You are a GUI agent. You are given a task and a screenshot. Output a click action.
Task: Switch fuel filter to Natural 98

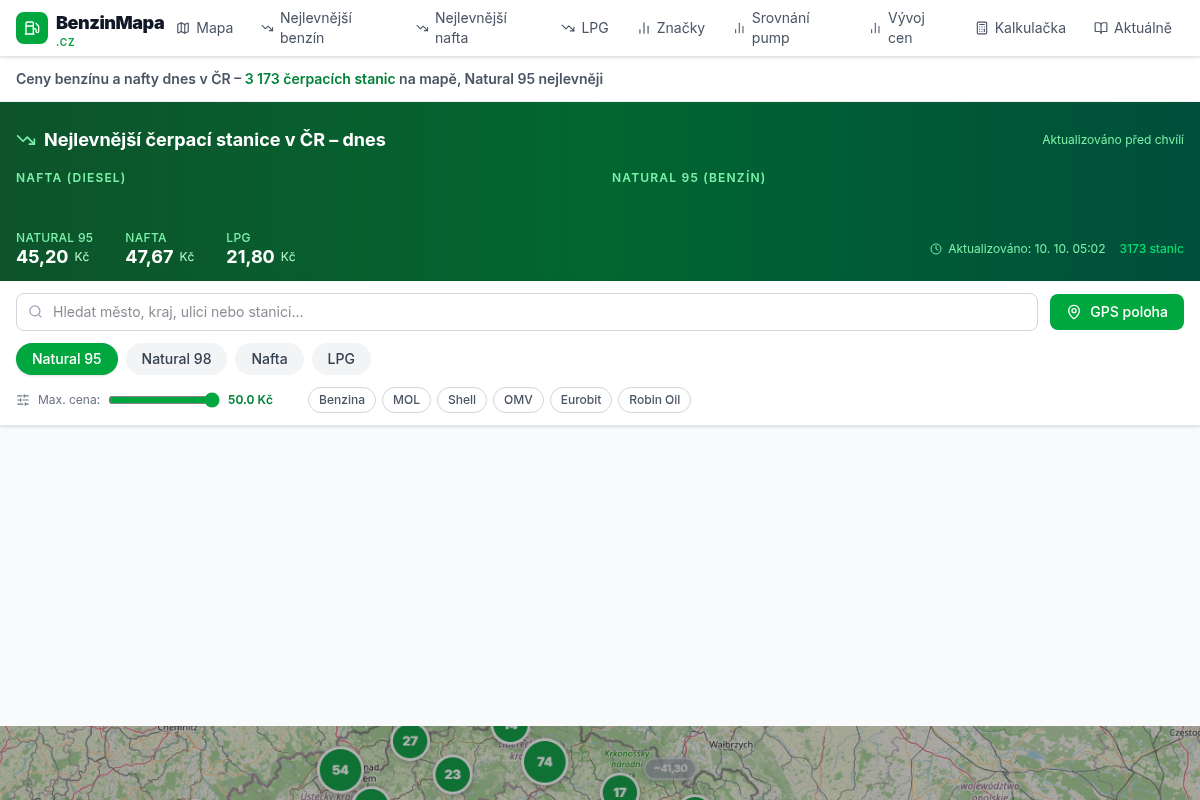pyautogui.click(x=176, y=359)
